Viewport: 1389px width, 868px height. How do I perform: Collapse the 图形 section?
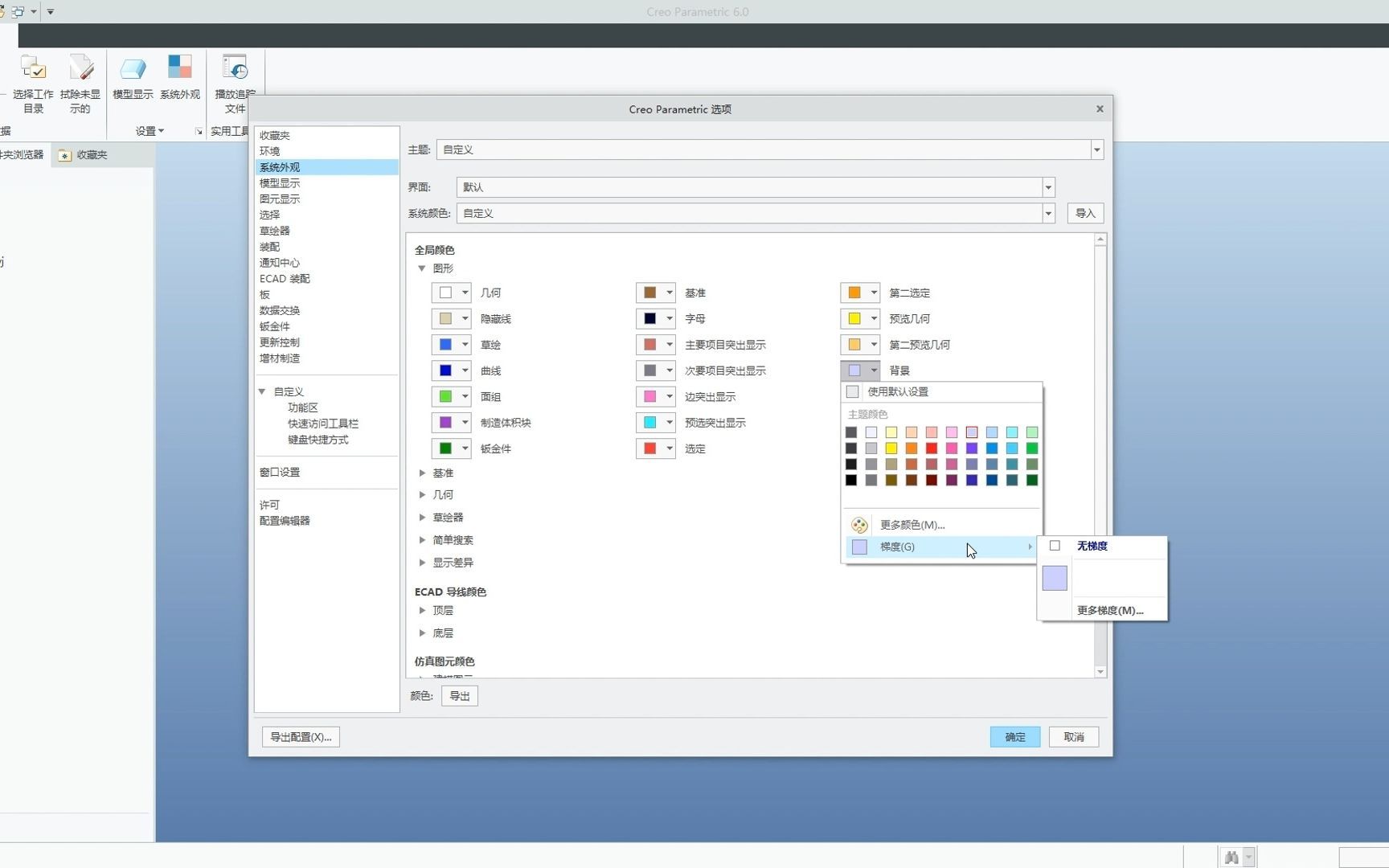click(x=421, y=268)
